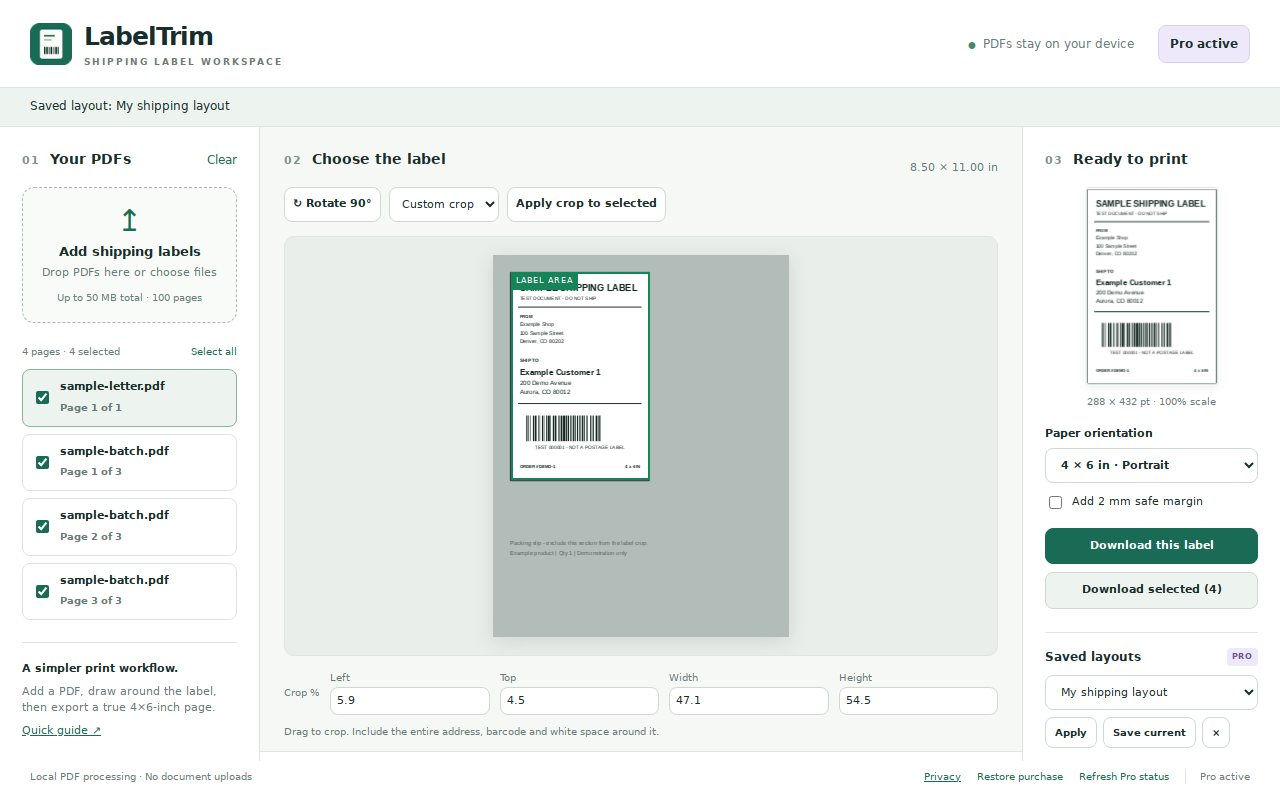The width and height of the screenshot is (1280, 800).
Task: Click the '8.50 × 11.00 in' page size text
Action: (953, 167)
